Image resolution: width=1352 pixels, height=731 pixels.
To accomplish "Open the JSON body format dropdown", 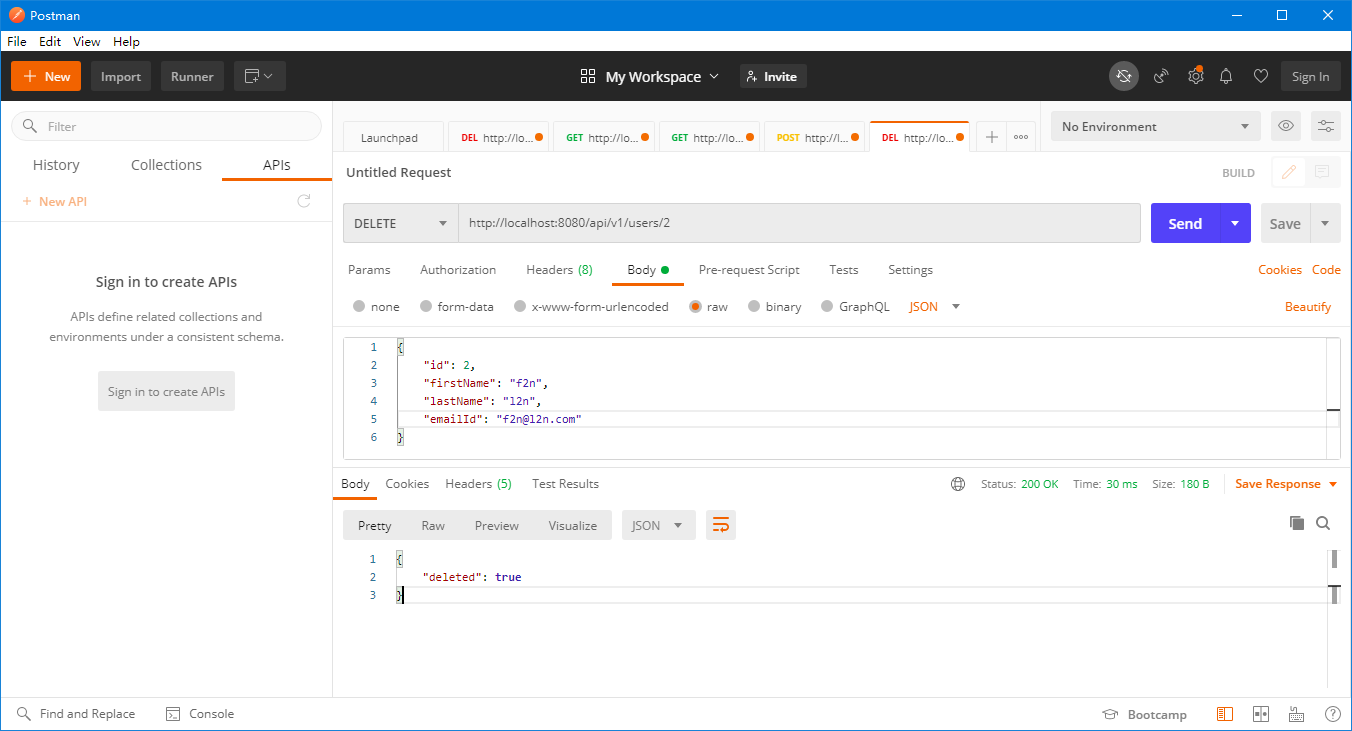I will click(934, 307).
